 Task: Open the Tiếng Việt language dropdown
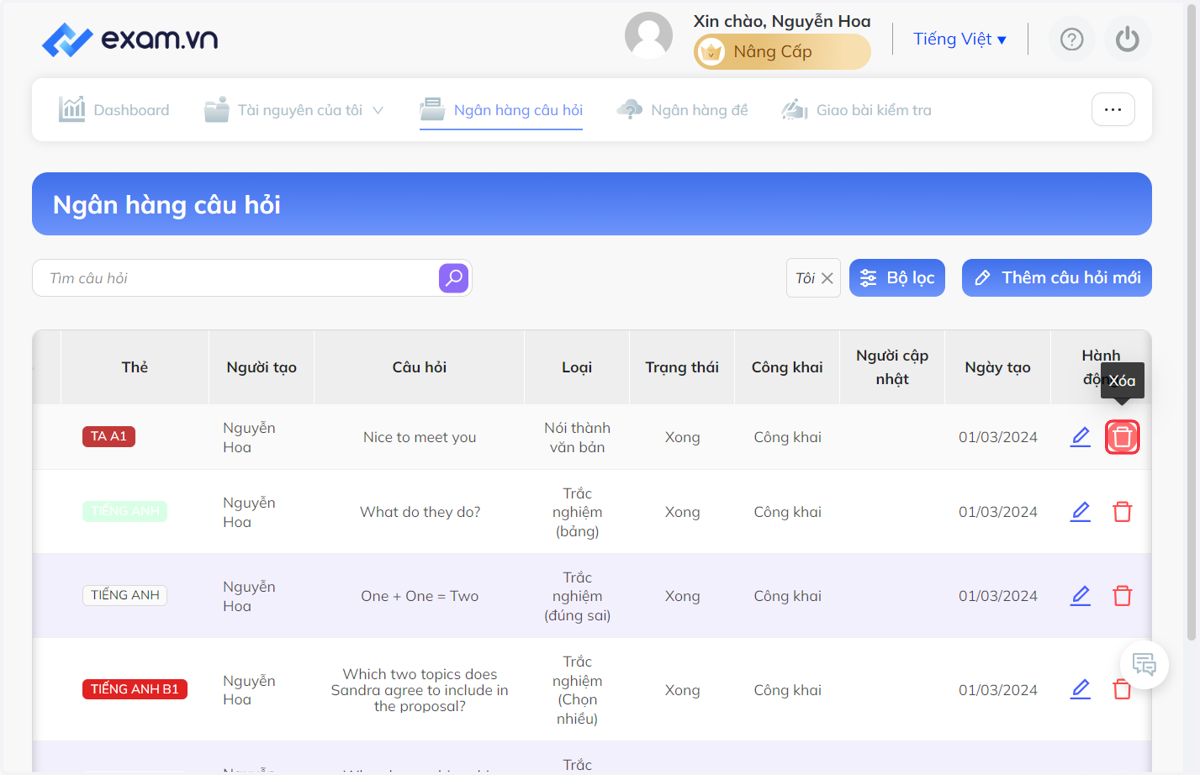click(x=960, y=39)
